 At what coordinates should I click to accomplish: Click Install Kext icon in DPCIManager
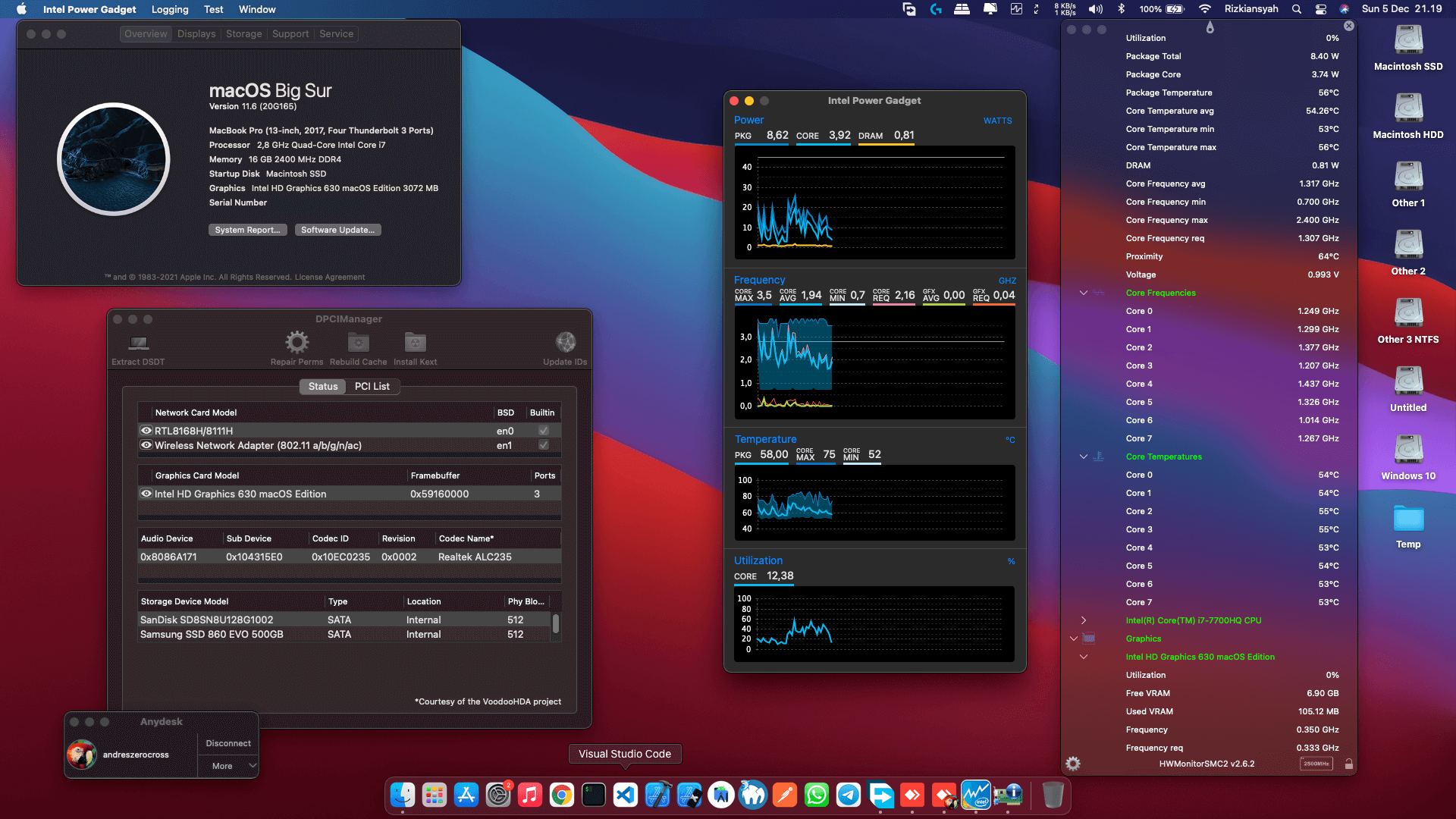pos(415,342)
